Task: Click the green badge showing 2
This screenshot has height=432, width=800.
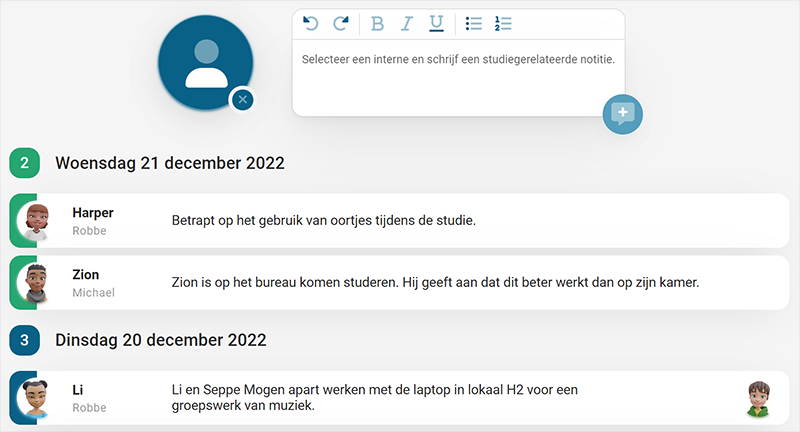Action: (x=24, y=163)
